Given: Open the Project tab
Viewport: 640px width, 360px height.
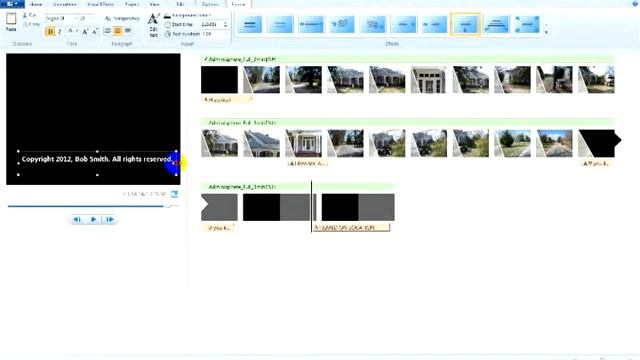Looking at the screenshot, I should point(132,4).
